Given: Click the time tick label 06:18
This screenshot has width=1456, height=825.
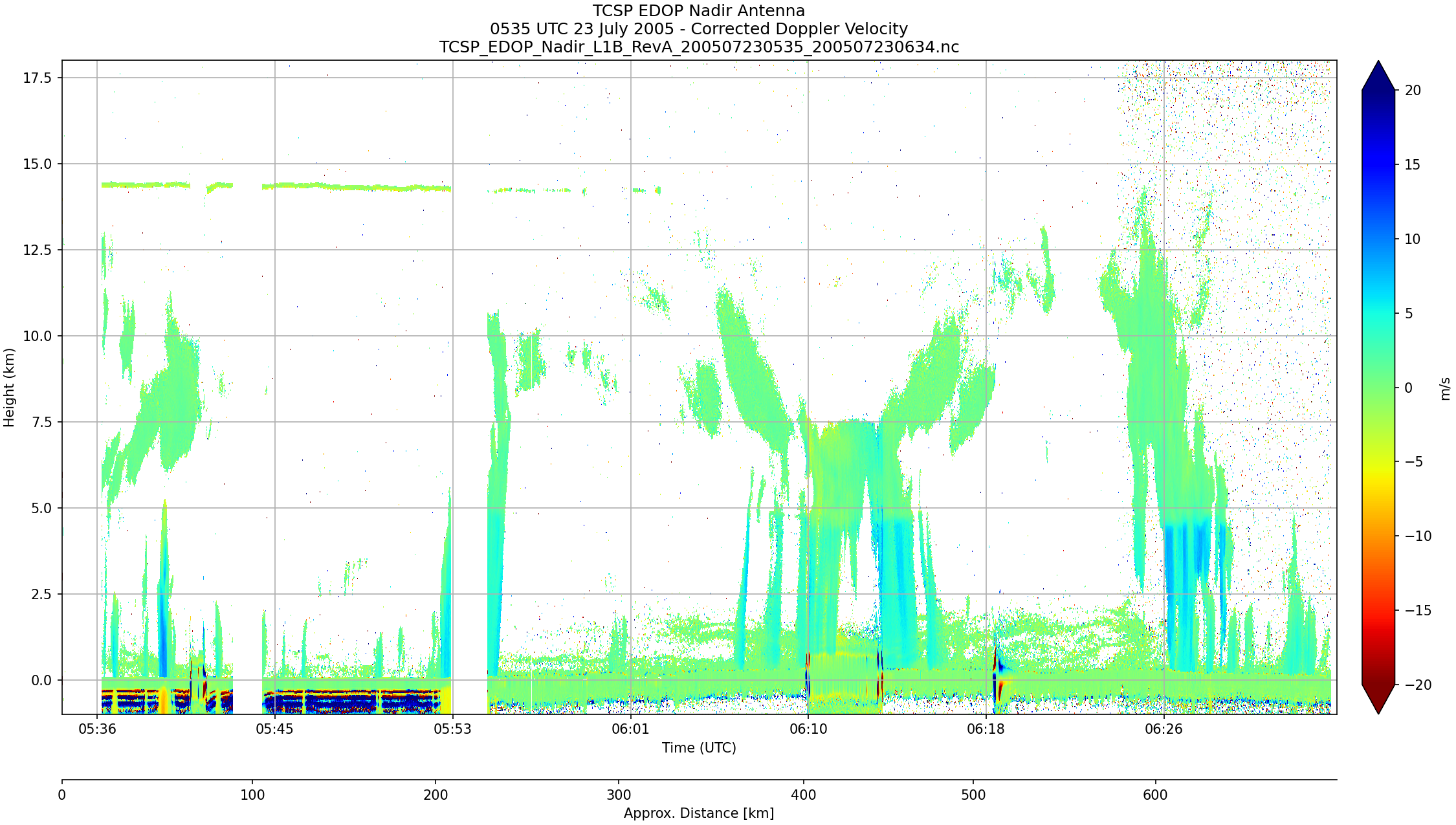Looking at the screenshot, I should (x=986, y=729).
